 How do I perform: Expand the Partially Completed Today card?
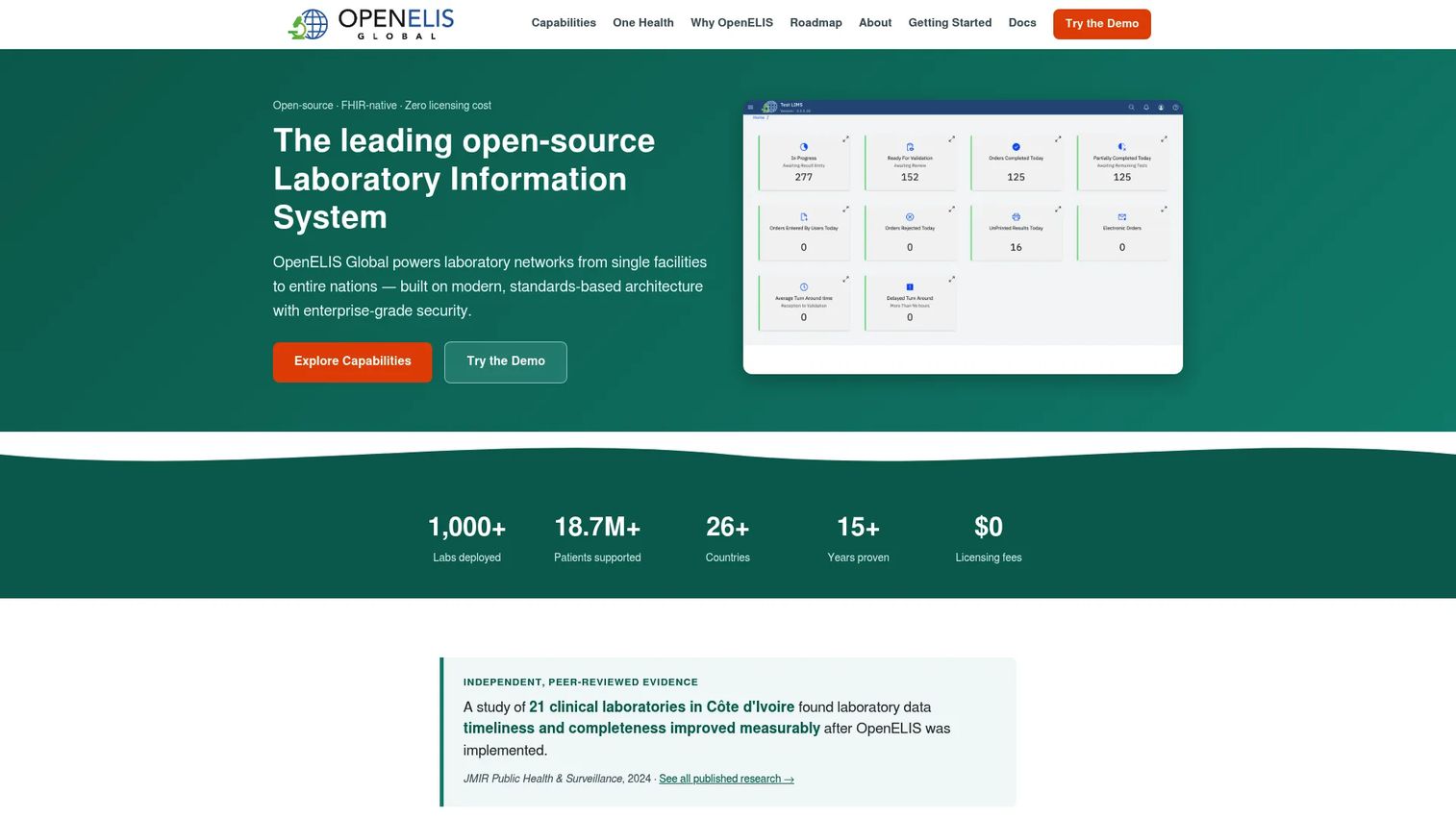pos(1164,139)
